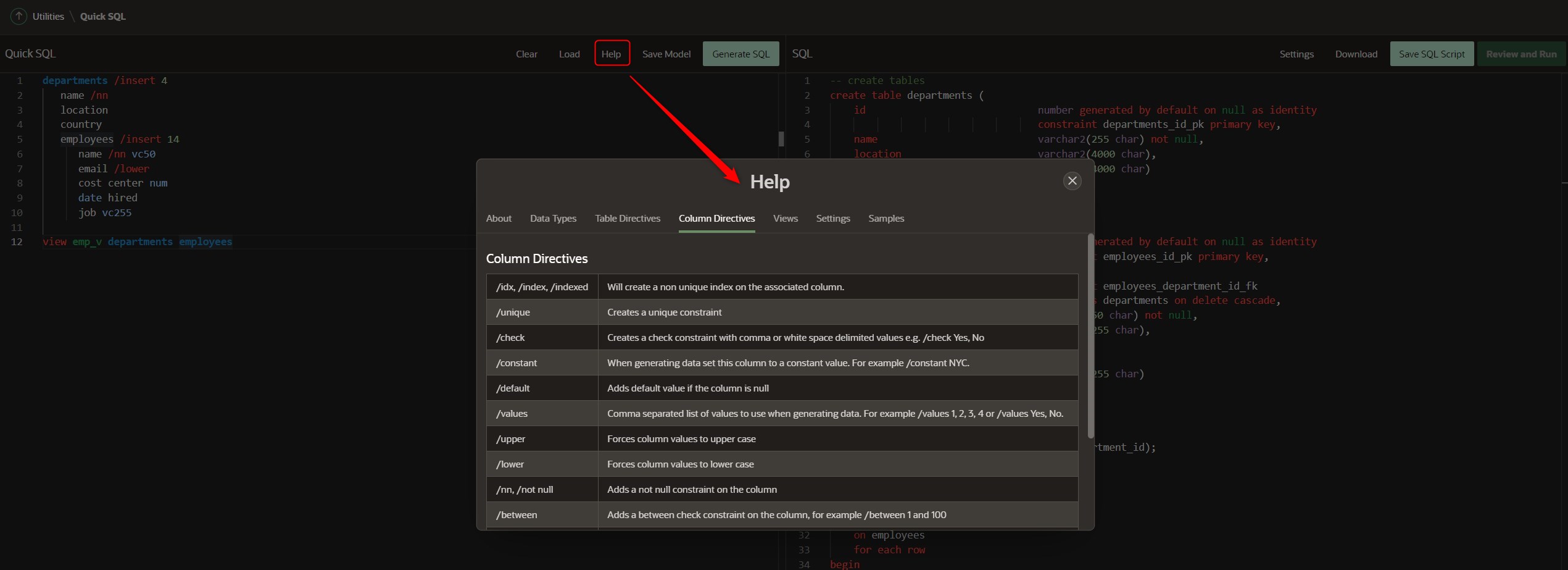Click 'employees_department_id_fk' in SQL output
The image size is (1568, 570).
(1180, 286)
